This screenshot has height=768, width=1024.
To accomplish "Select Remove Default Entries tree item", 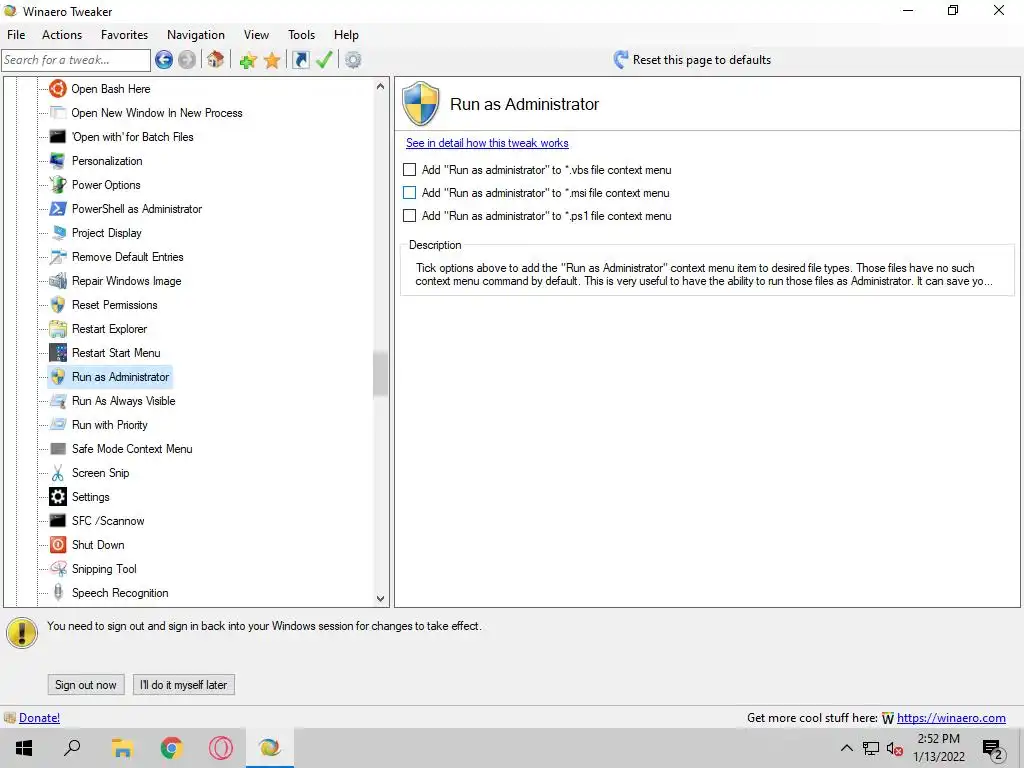I will 127,257.
